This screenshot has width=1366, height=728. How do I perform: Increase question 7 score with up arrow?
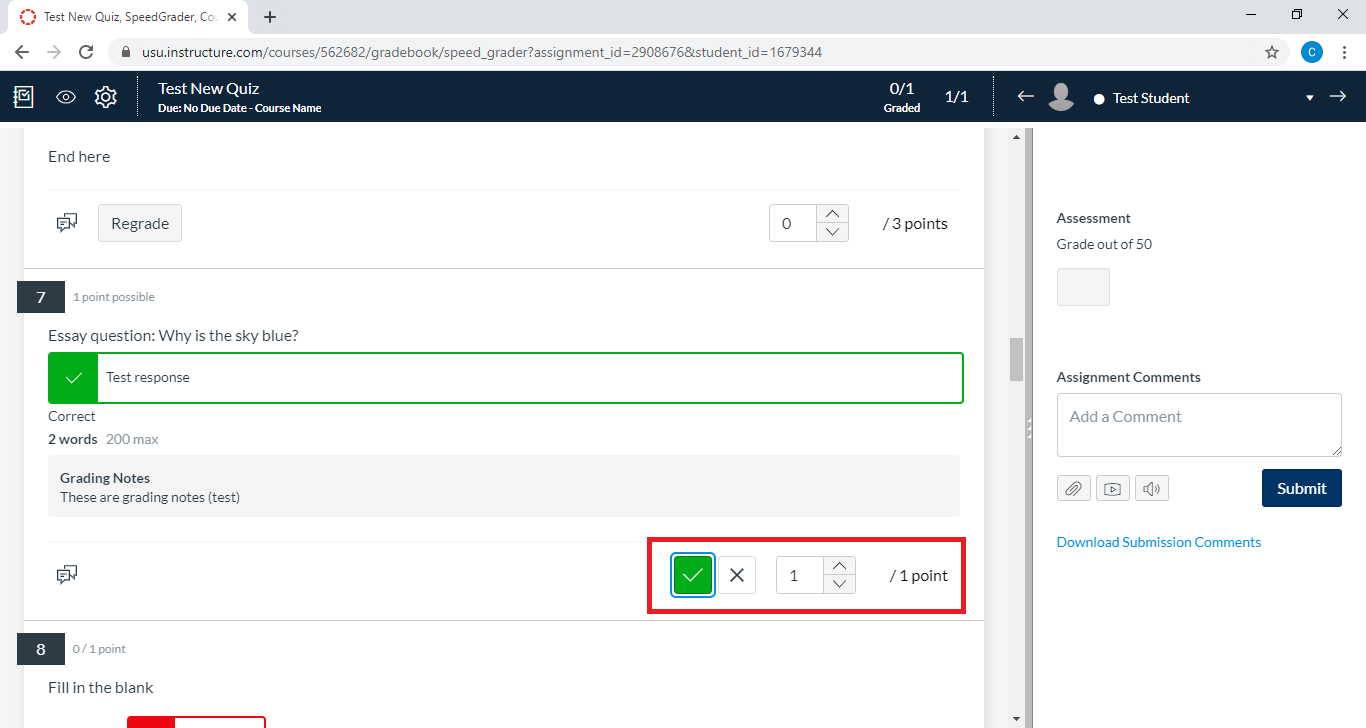tap(839, 566)
